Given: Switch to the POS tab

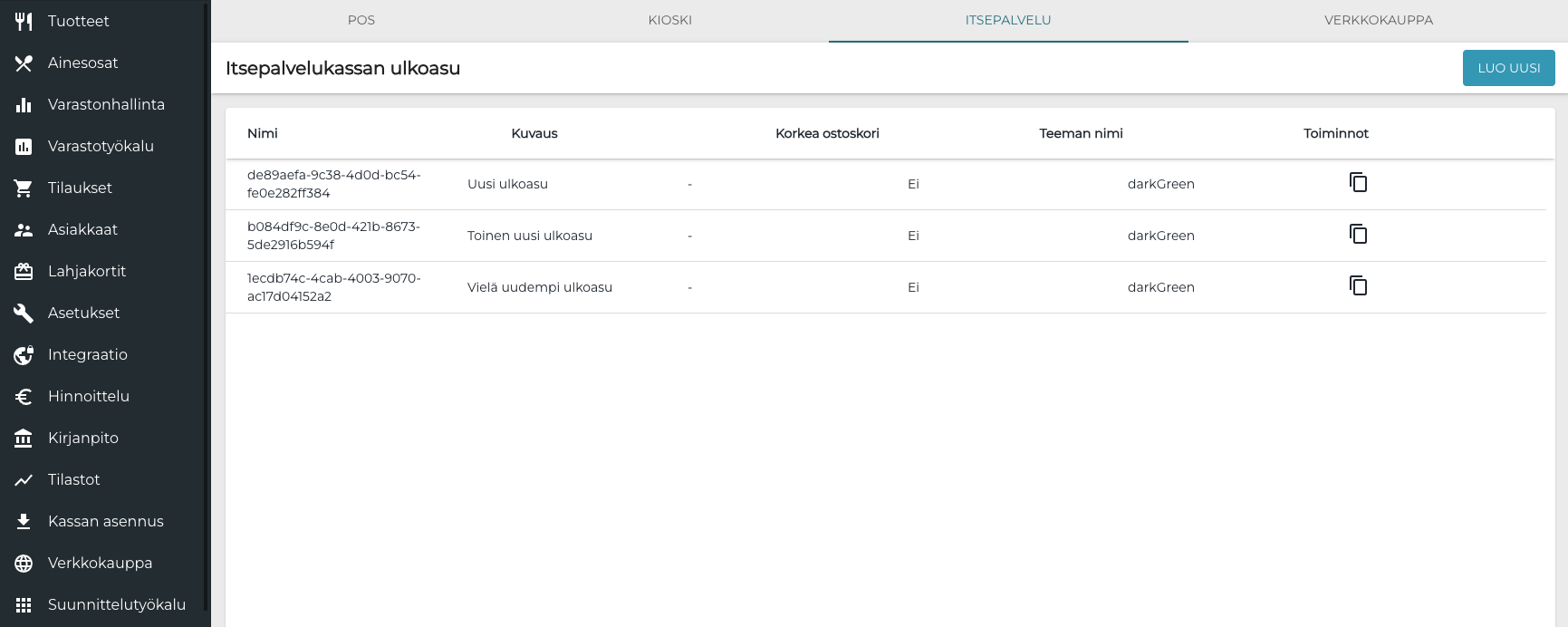Looking at the screenshot, I should pyautogui.click(x=361, y=20).
